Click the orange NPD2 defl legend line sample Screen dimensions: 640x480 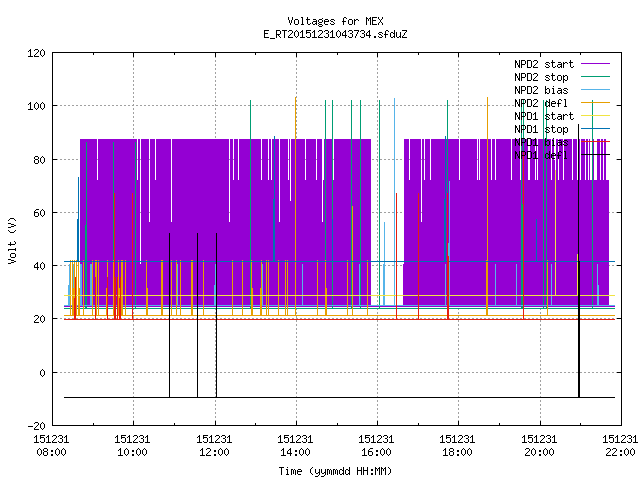coord(596,103)
